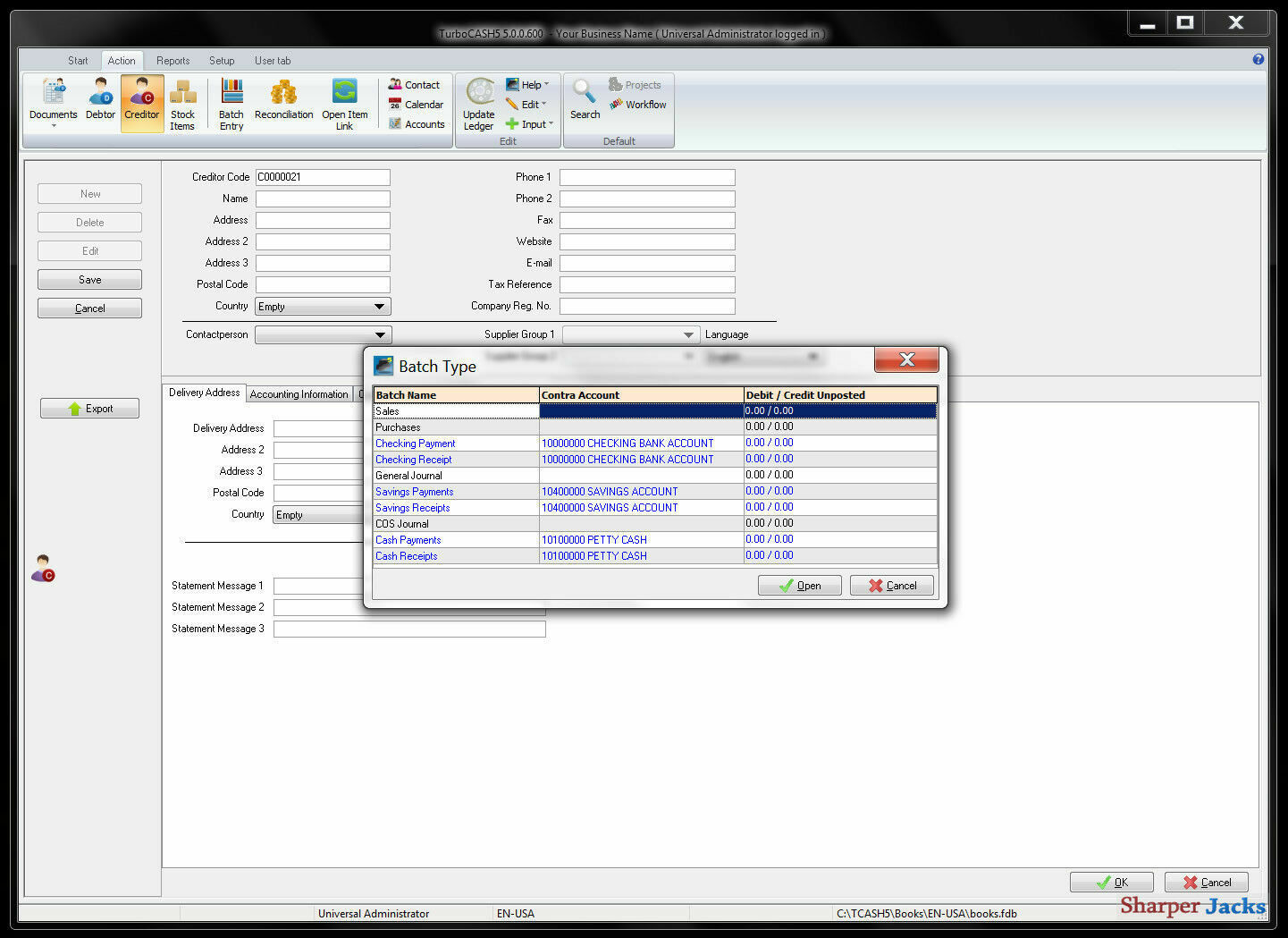Open the Batch Entry icon
This screenshot has width=1288, height=938.
point(232,105)
